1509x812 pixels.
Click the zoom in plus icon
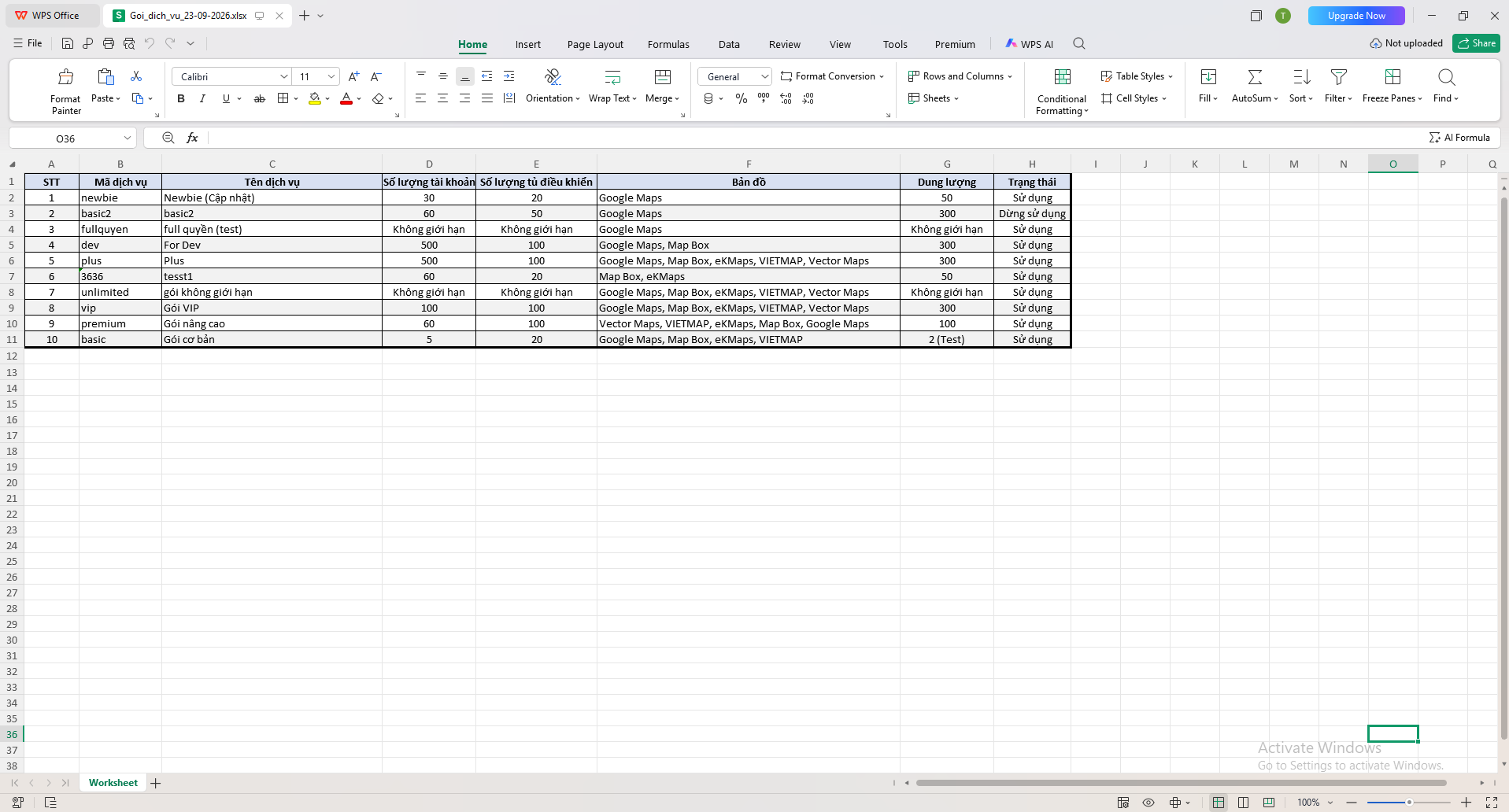[x=1466, y=803]
